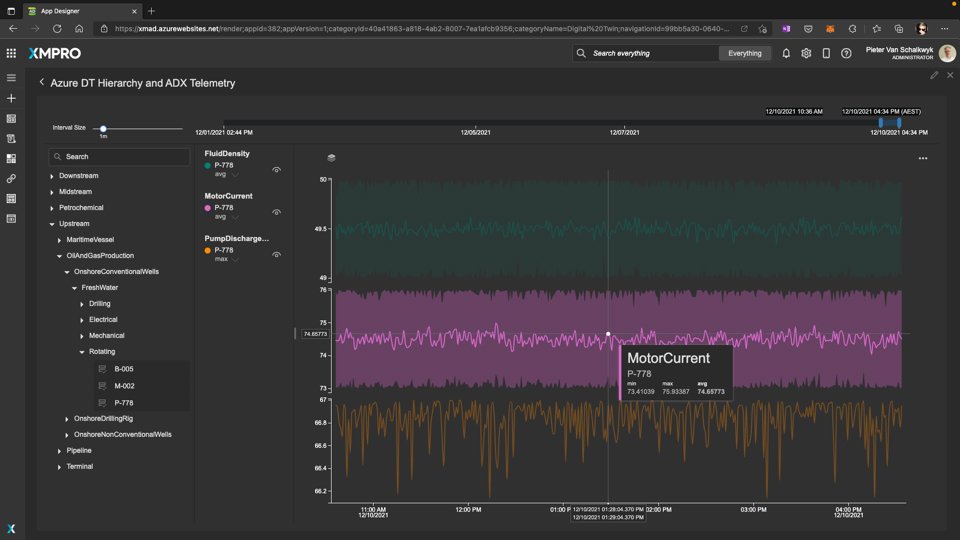Open the settings gear in header
The height and width of the screenshot is (540, 960).
click(x=806, y=53)
